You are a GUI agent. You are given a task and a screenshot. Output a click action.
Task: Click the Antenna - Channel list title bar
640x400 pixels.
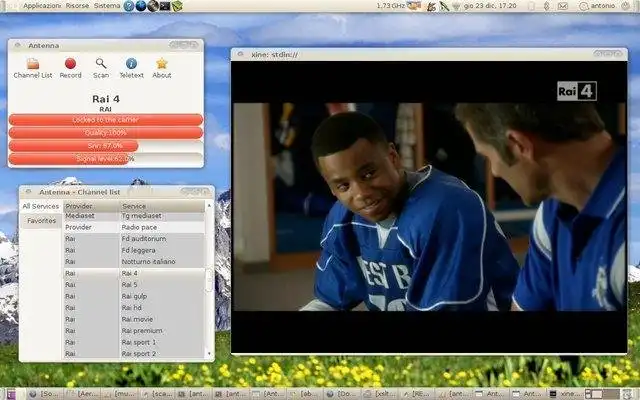[x=117, y=191]
